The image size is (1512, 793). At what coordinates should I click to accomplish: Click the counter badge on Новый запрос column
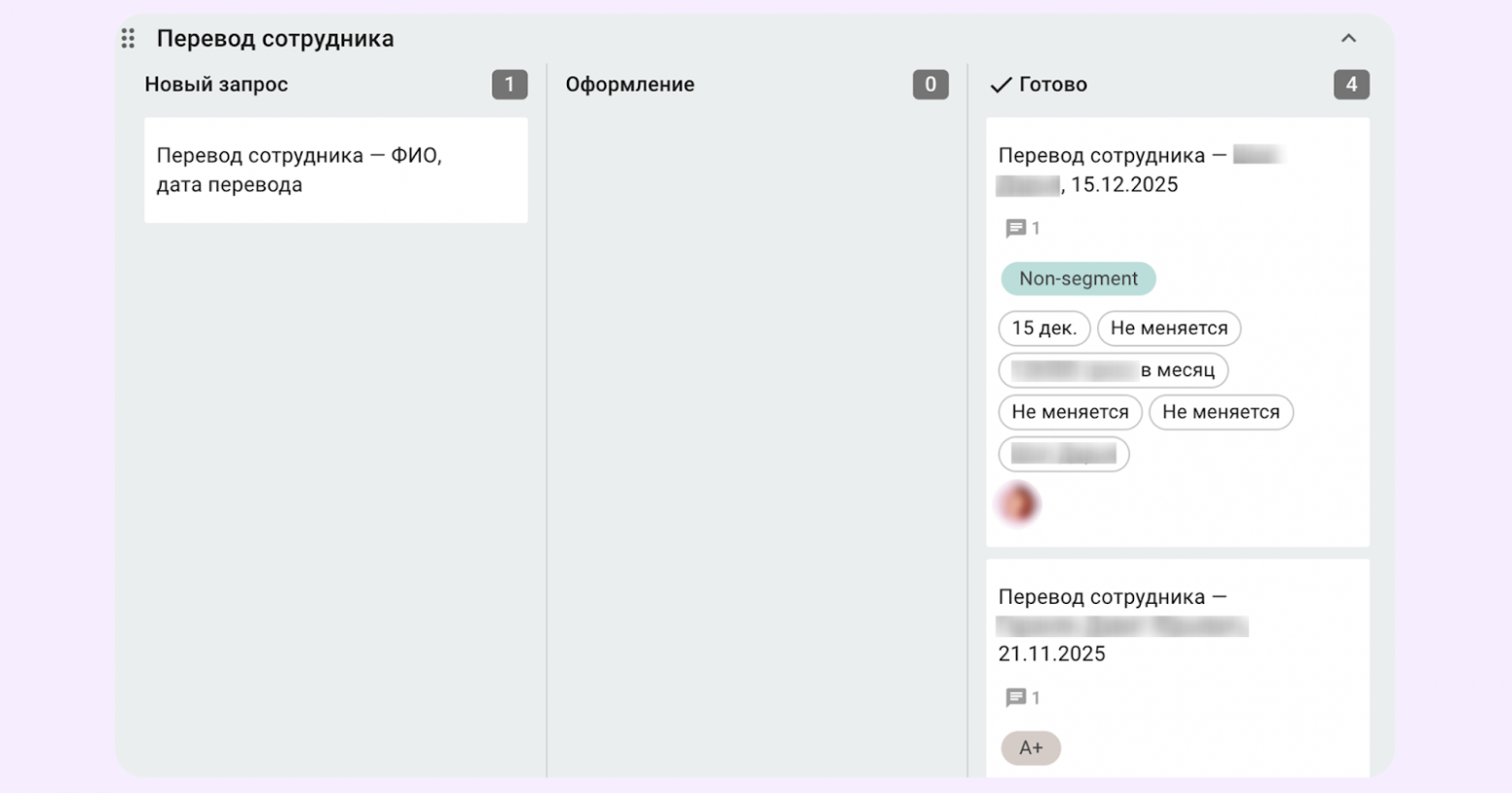click(509, 84)
